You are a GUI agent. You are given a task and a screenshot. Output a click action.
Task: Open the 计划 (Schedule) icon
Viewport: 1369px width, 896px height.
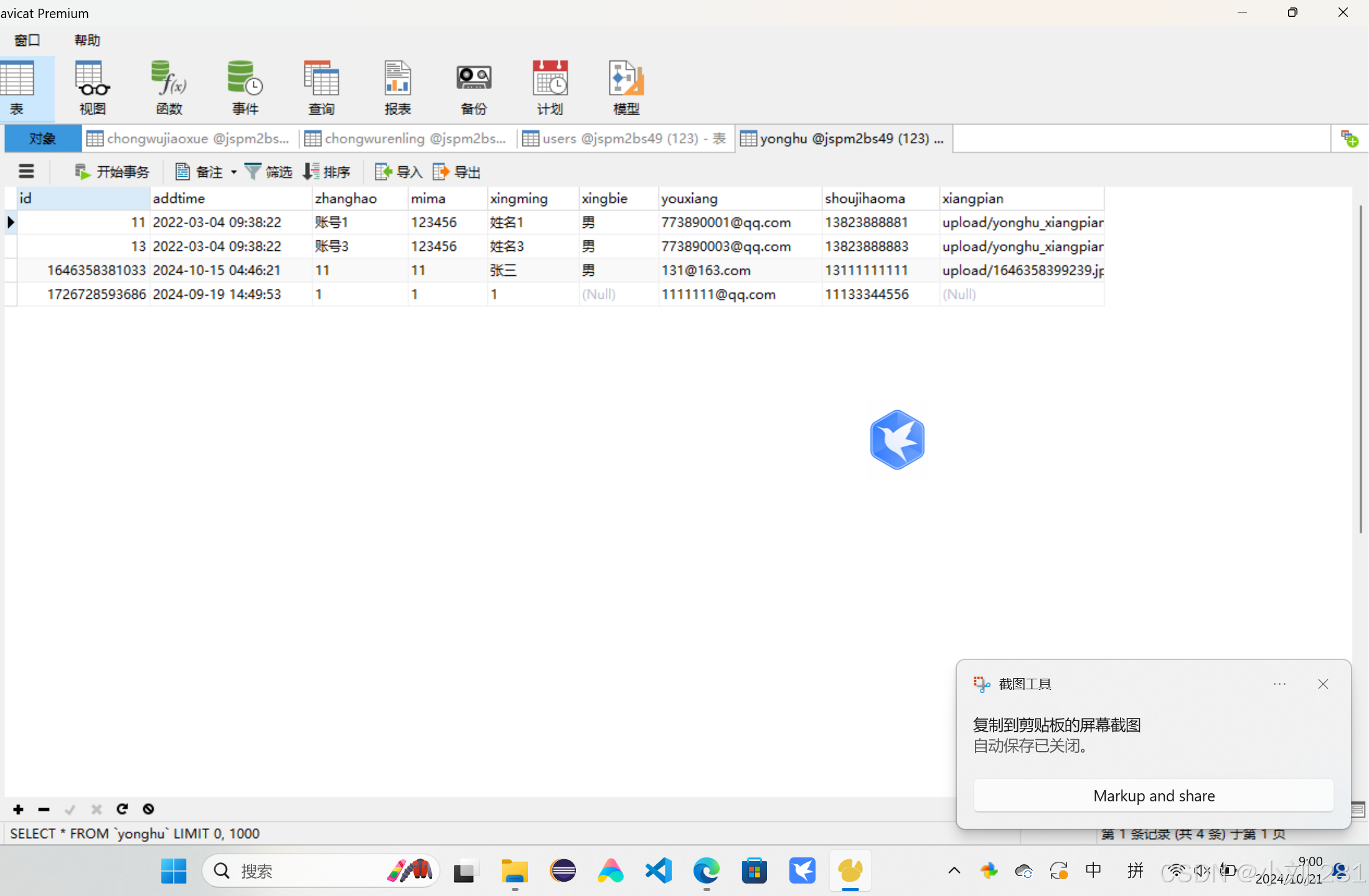pos(550,87)
